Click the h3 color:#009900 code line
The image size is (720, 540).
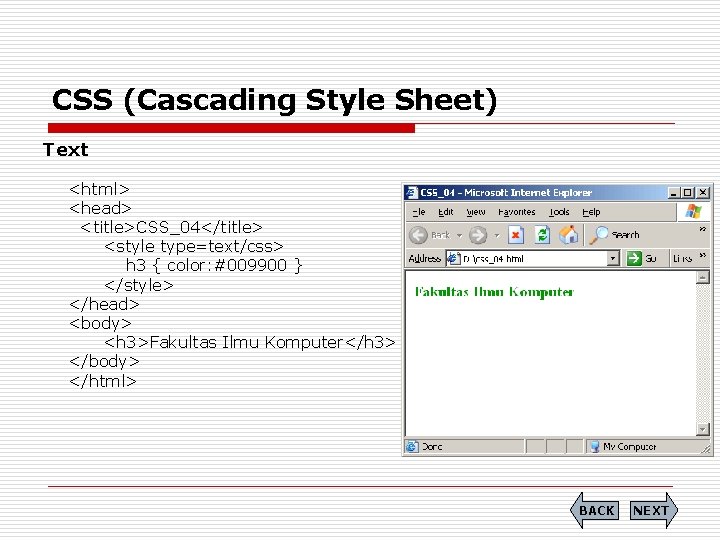214,265
